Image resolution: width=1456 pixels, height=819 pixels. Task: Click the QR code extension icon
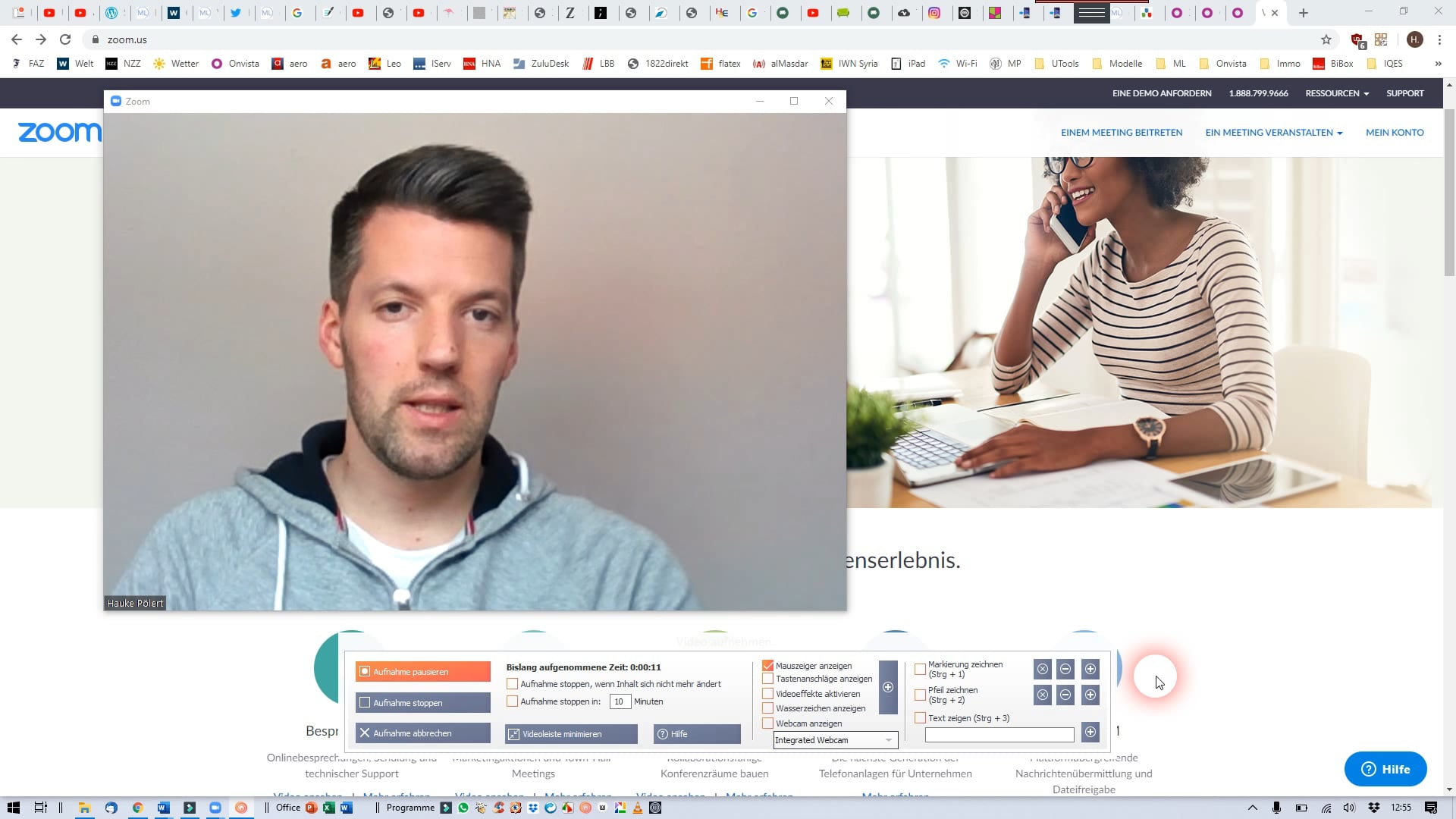(1381, 39)
